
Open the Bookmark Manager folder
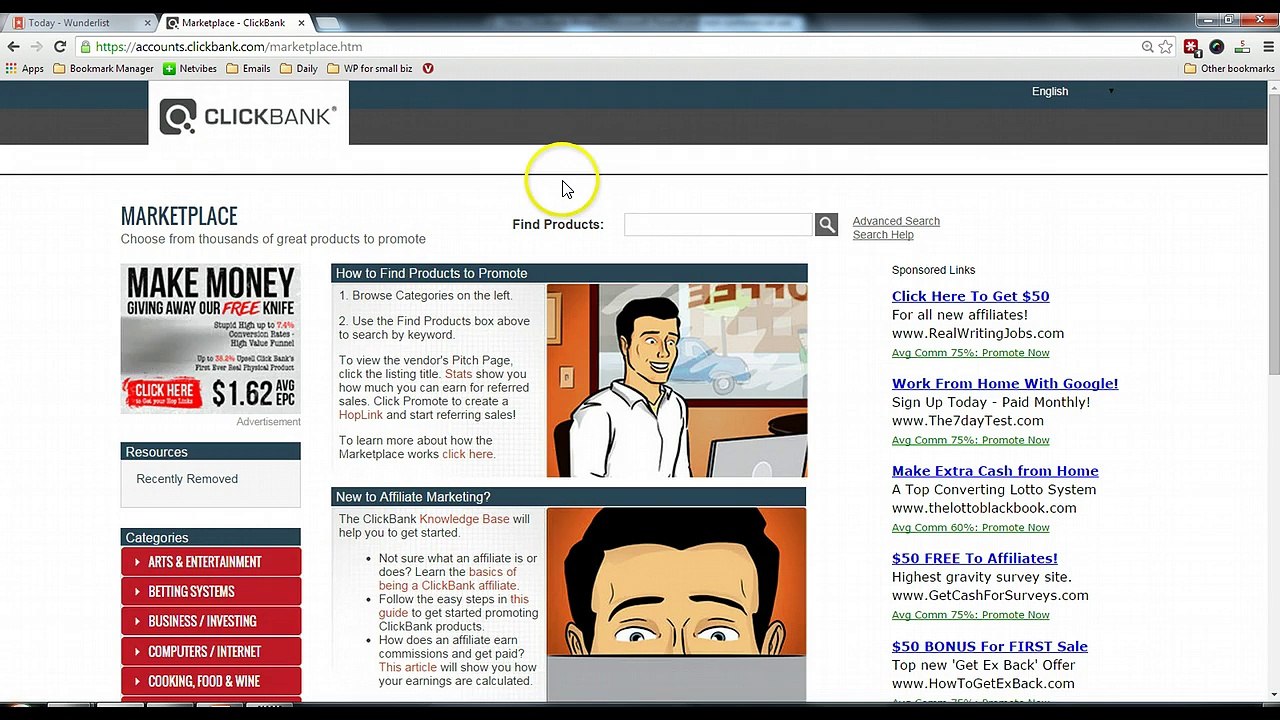[103, 69]
